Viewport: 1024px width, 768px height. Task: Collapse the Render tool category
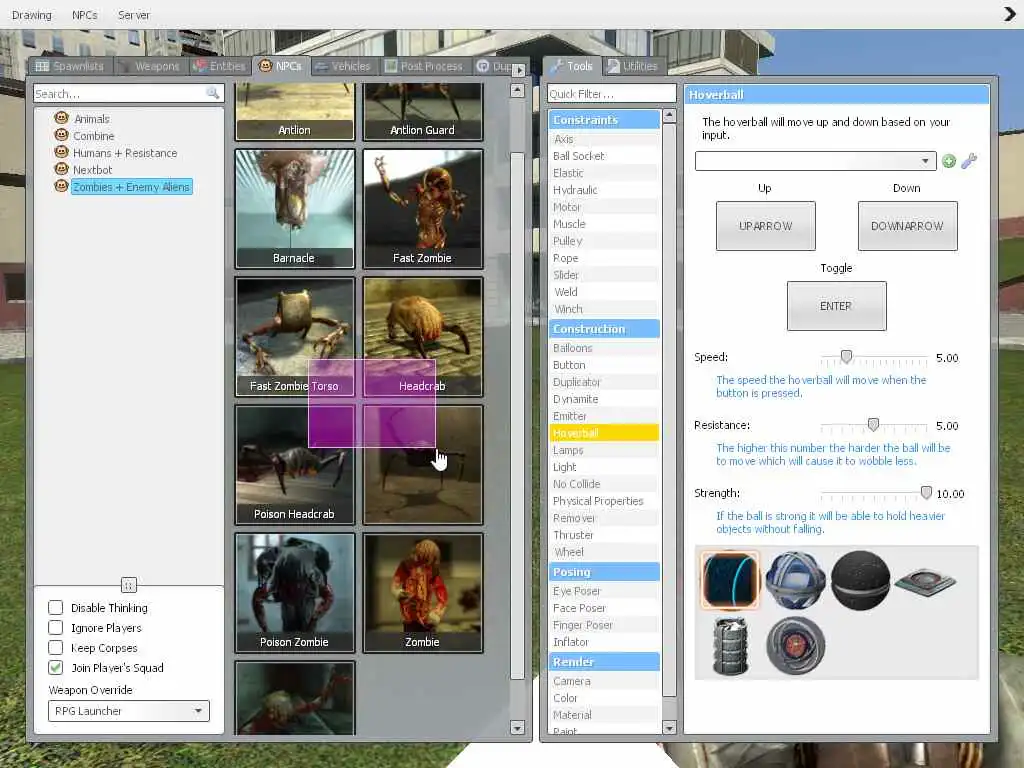coord(604,662)
